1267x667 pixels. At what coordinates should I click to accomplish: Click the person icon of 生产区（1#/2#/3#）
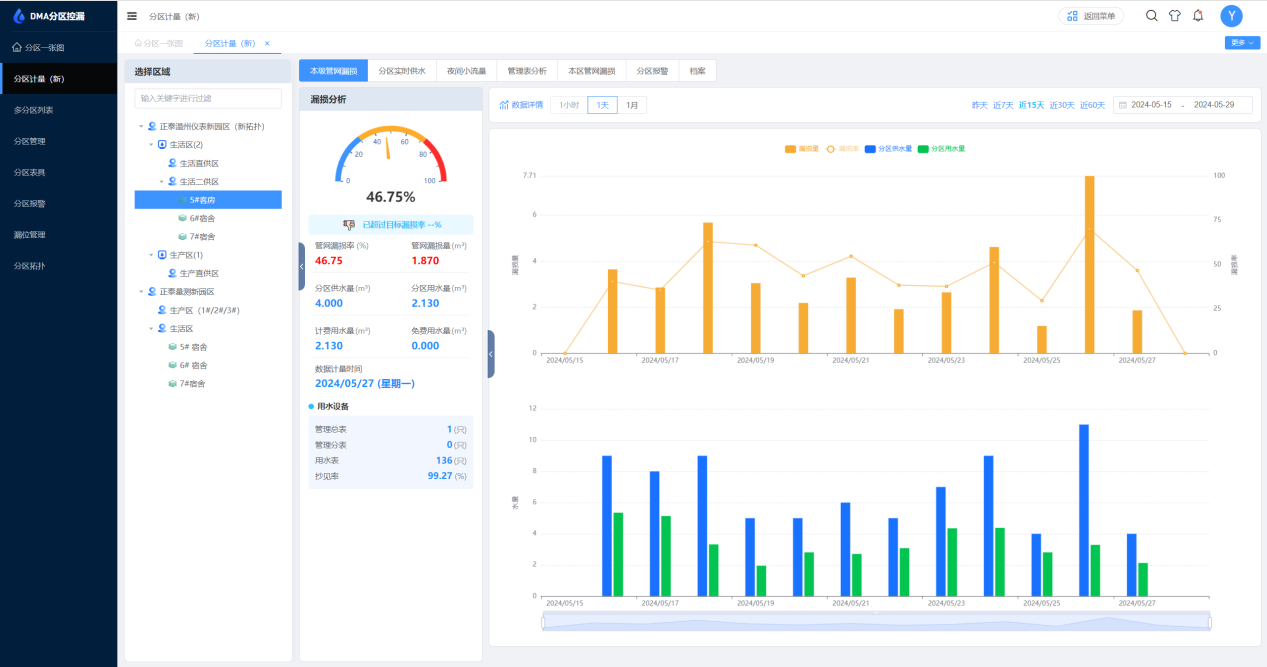pyautogui.click(x=162, y=310)
